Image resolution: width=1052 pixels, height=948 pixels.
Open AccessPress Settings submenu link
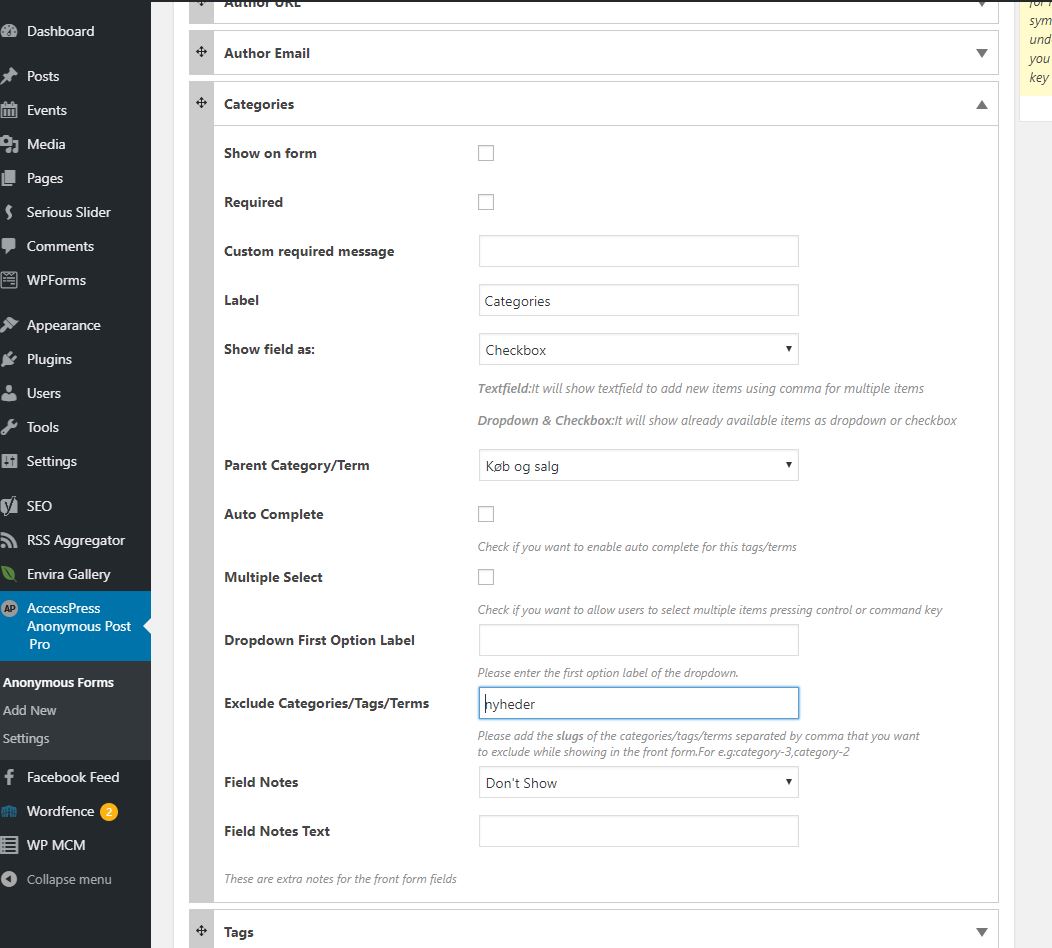pyautogui.click(x=25, y=738)
